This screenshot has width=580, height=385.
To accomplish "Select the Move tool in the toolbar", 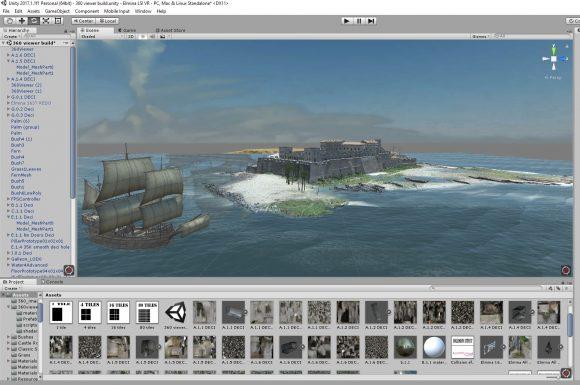I will pyautogui.click(x=22, y=21).
